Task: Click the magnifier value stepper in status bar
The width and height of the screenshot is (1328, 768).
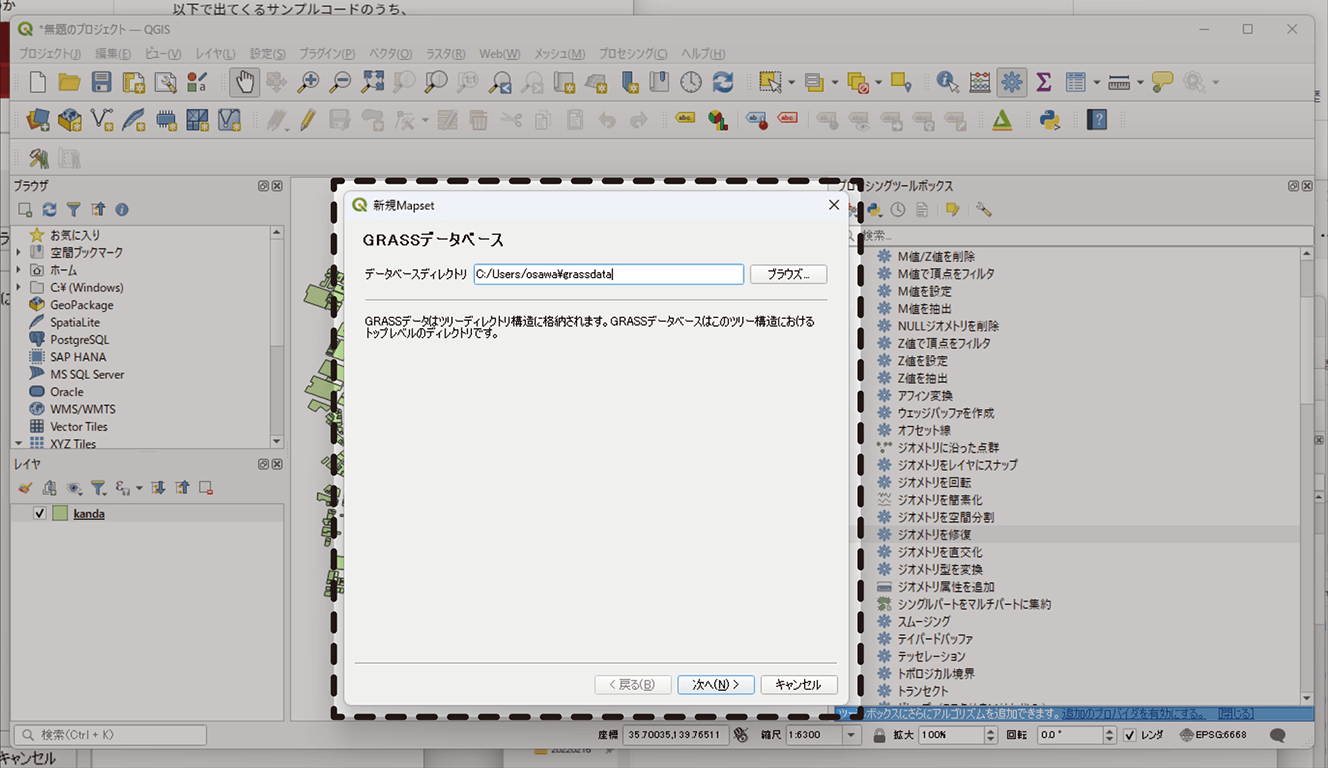Action: coord(991,735)
